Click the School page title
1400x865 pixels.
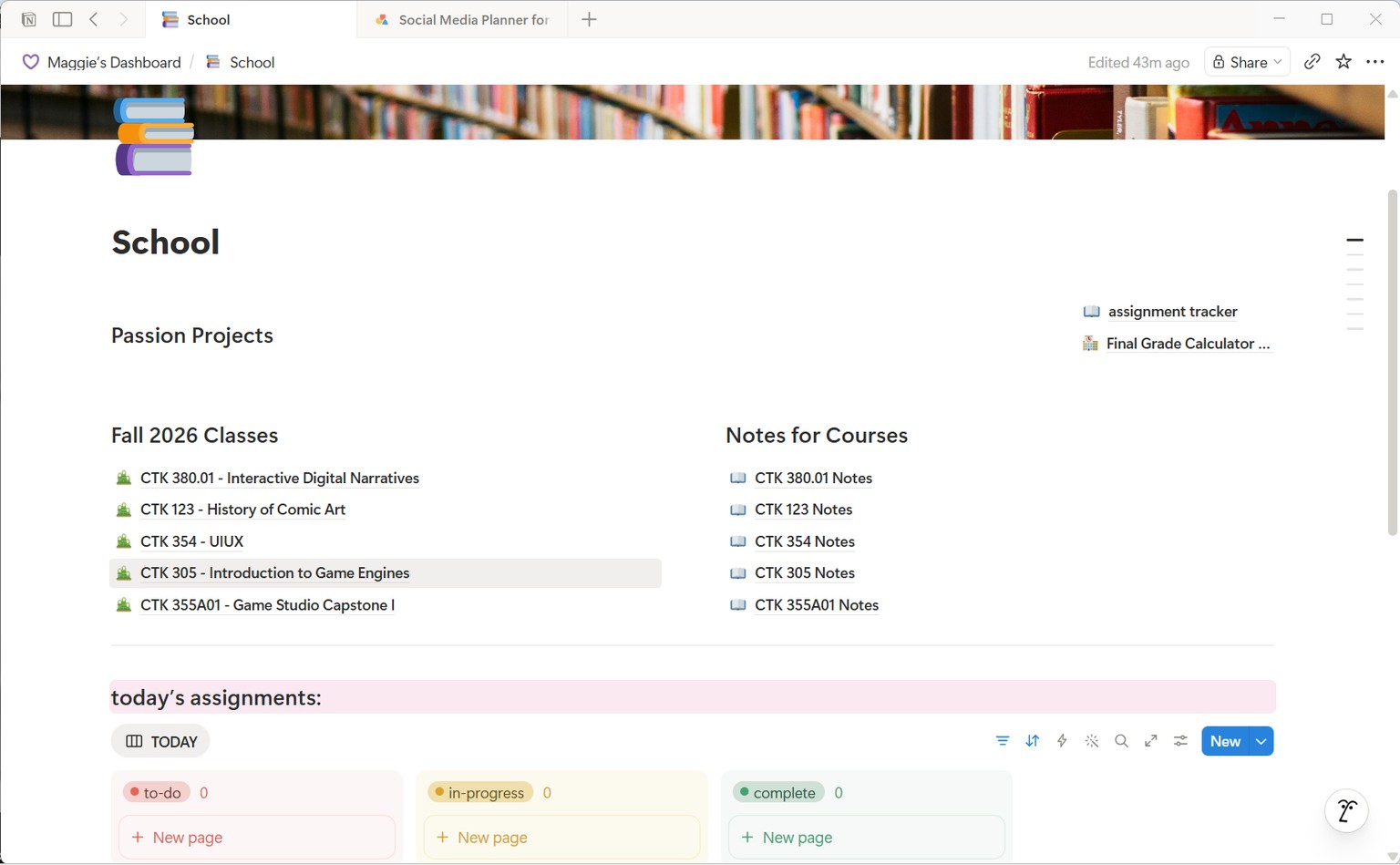coord(166,242)
